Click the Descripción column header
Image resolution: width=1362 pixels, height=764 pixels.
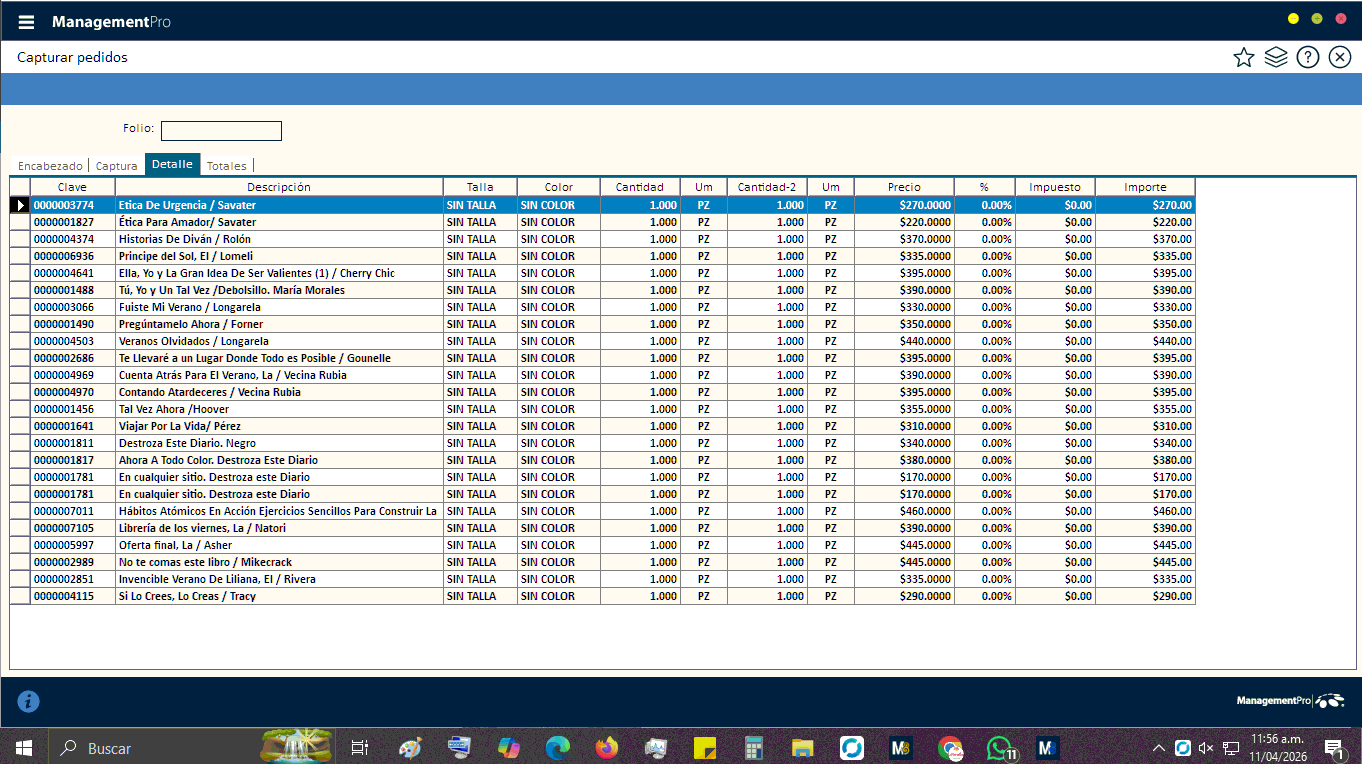click(279, 187)
